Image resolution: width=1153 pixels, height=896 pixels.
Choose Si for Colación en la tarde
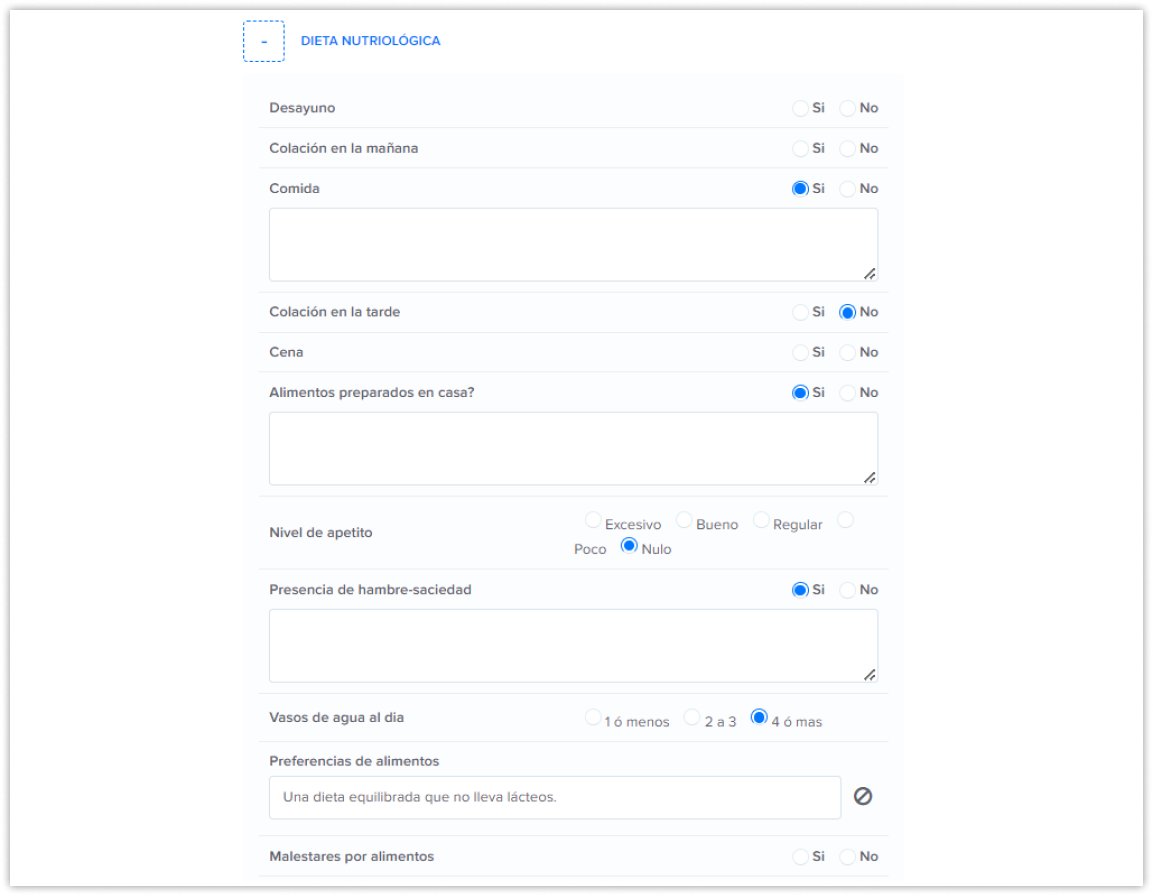(x=800, y=312)
